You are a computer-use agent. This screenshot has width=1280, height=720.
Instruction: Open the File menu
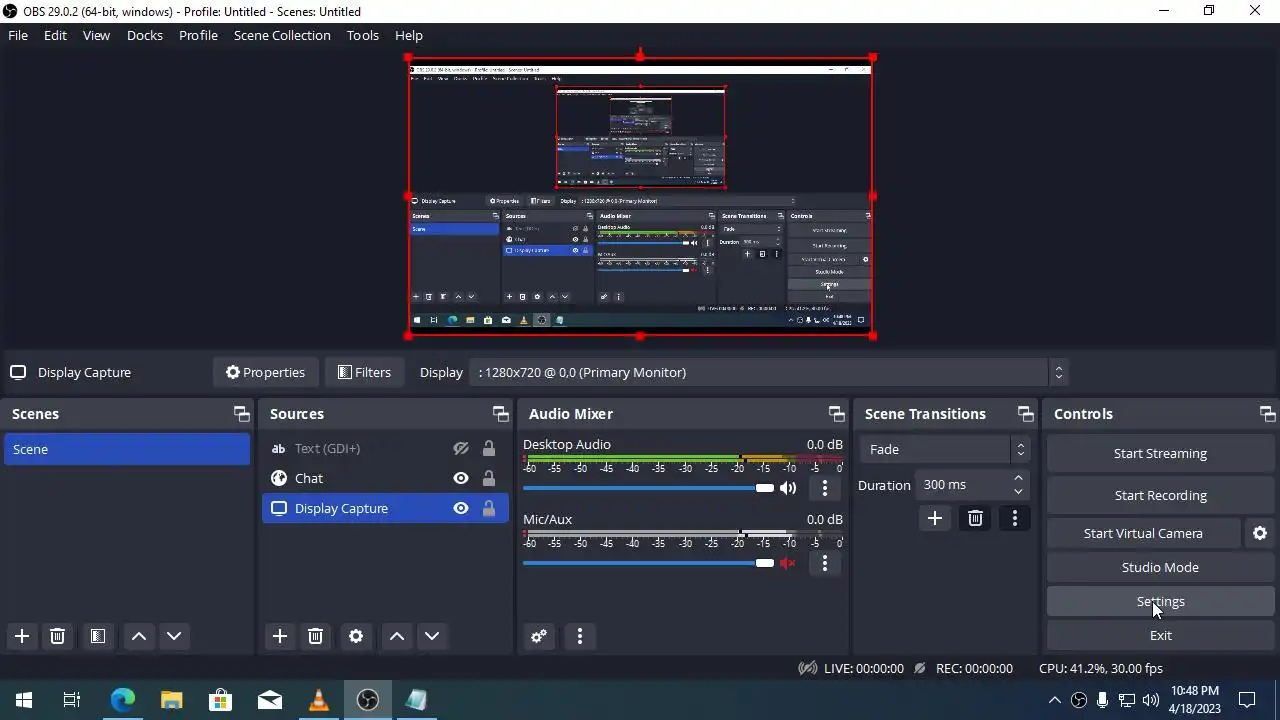click(x=18, y=35)
